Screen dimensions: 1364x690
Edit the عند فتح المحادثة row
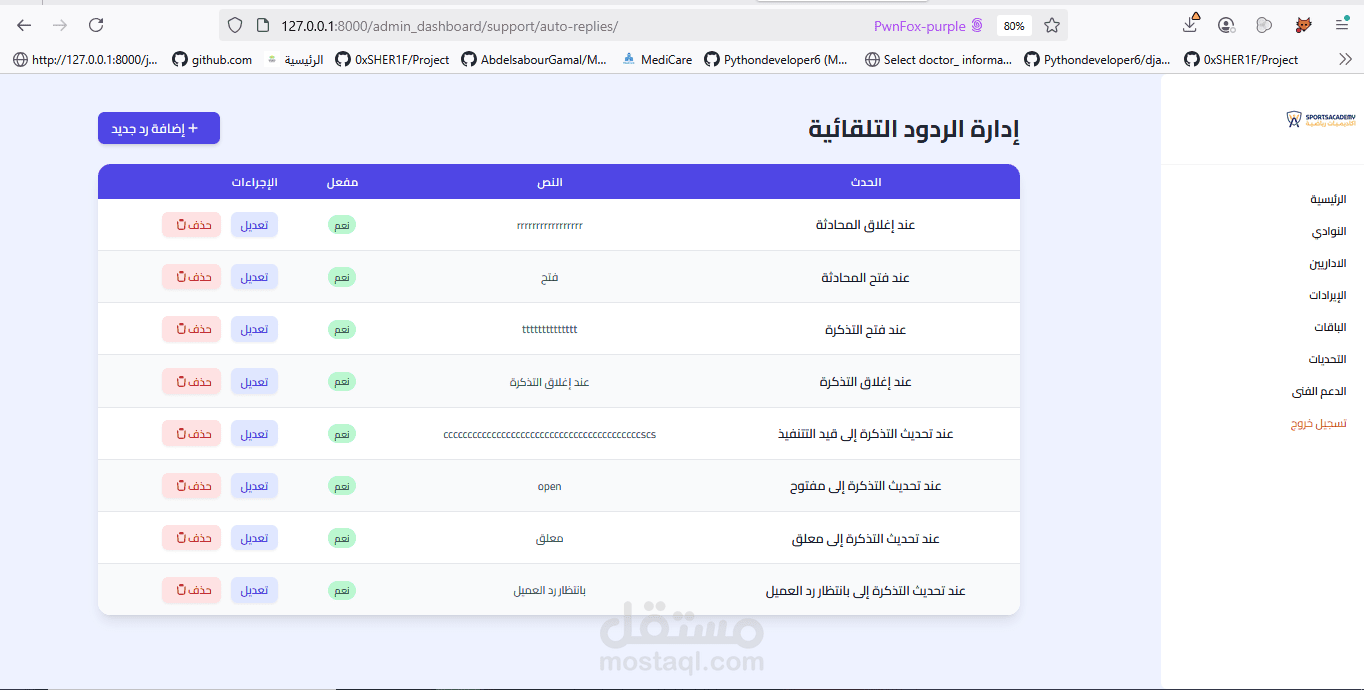point(254,277)
